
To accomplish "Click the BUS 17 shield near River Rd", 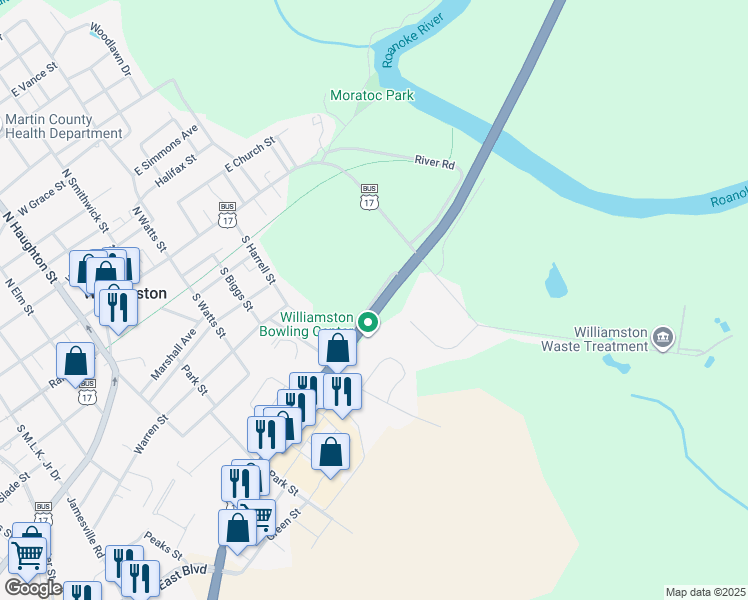I will point(369,197).
